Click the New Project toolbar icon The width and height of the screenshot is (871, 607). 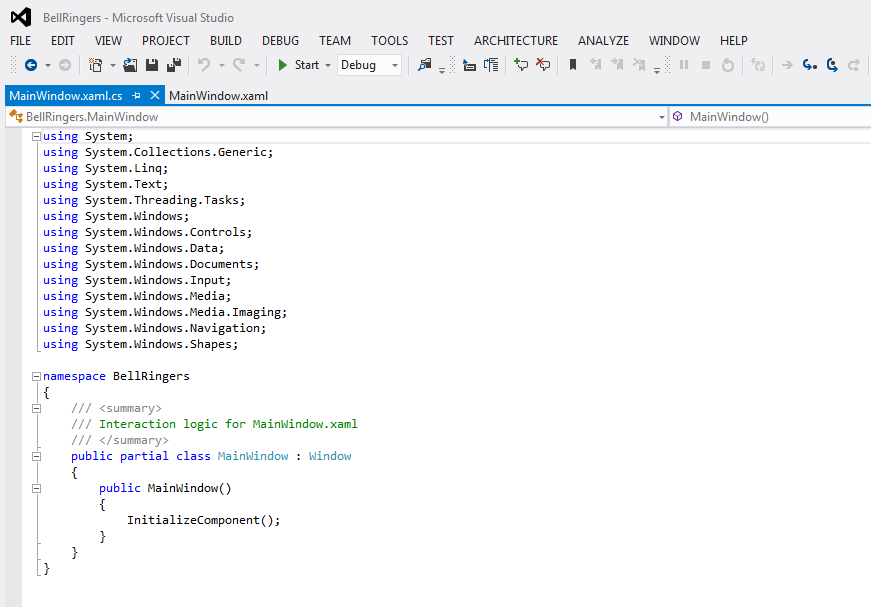(96, 65)
